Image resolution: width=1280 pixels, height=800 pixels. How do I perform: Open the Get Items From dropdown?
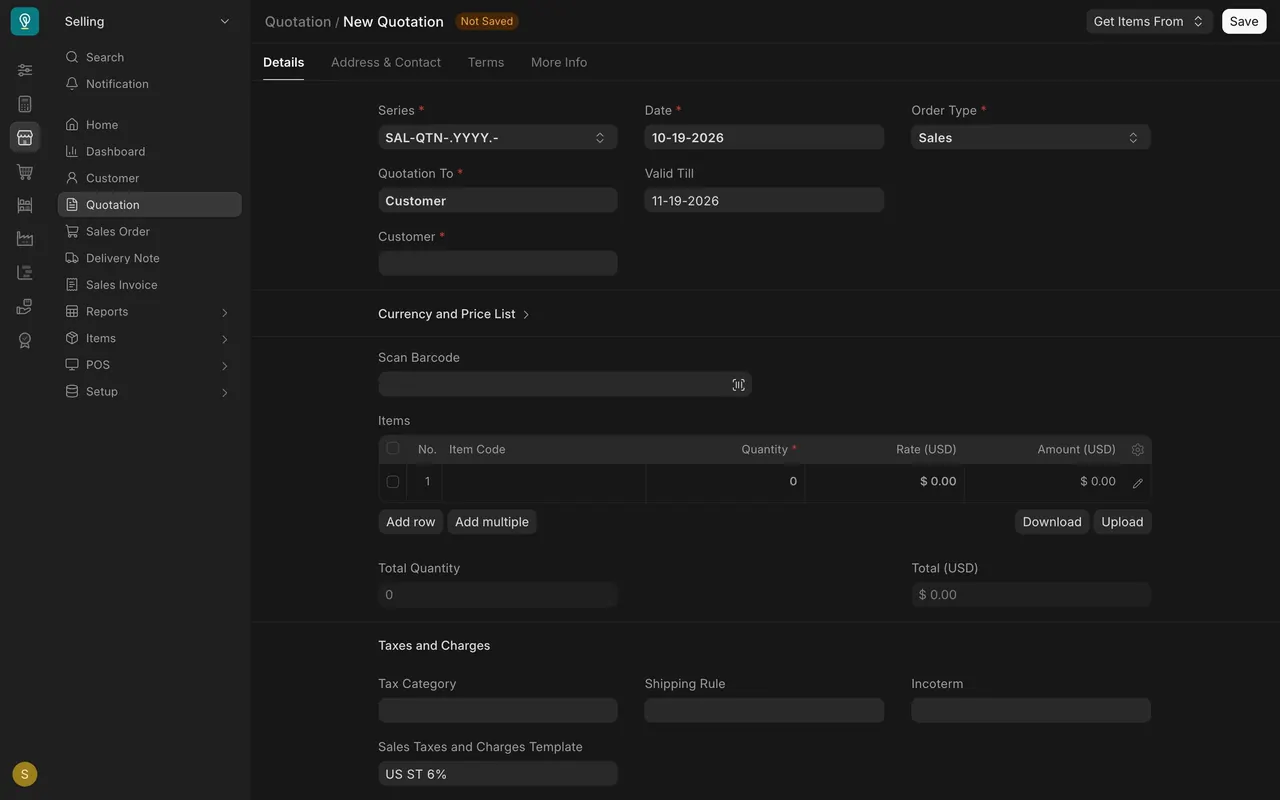(x=1149, y=21)
